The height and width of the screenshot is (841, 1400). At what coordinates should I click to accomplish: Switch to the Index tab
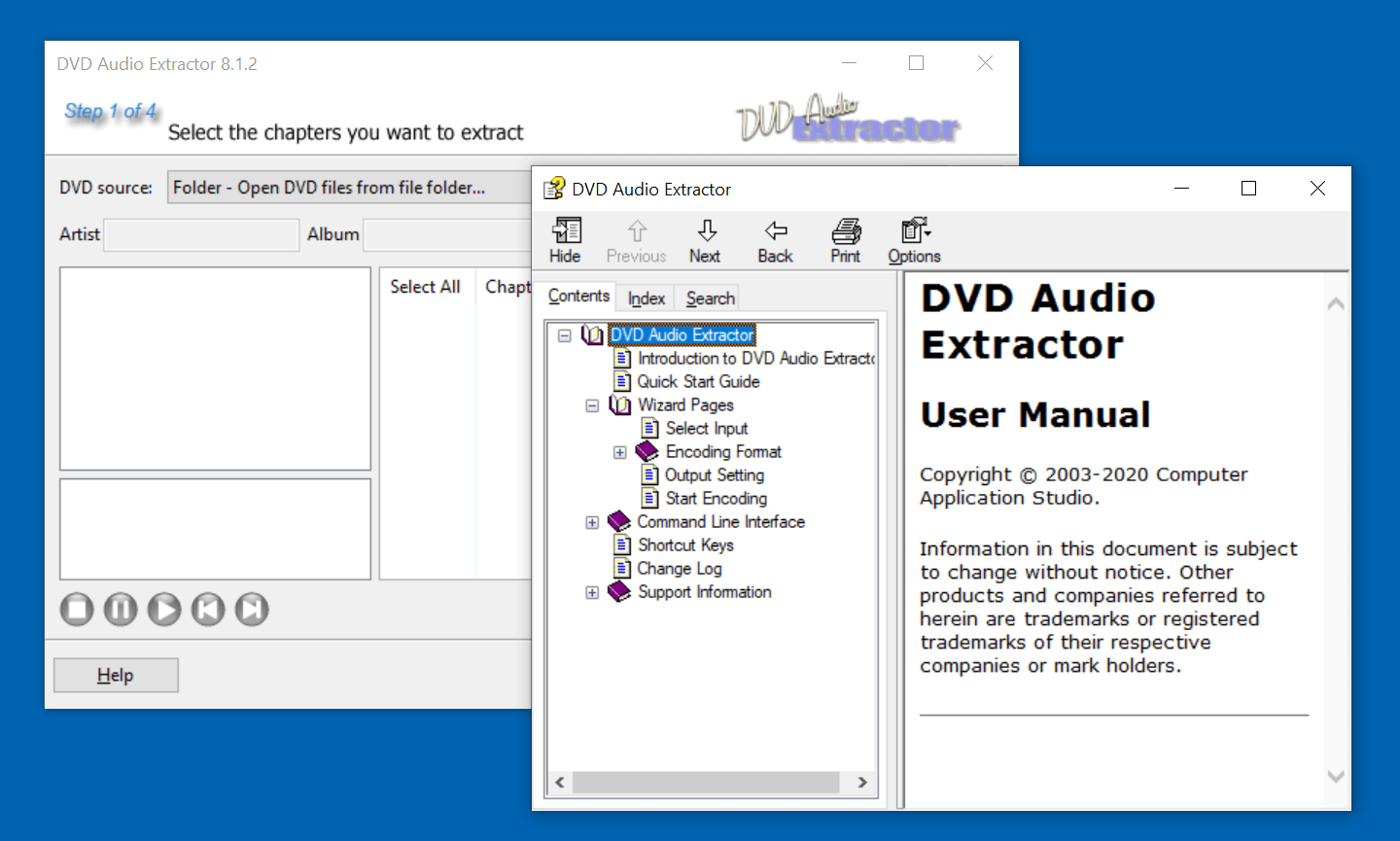tap(647, 298)
